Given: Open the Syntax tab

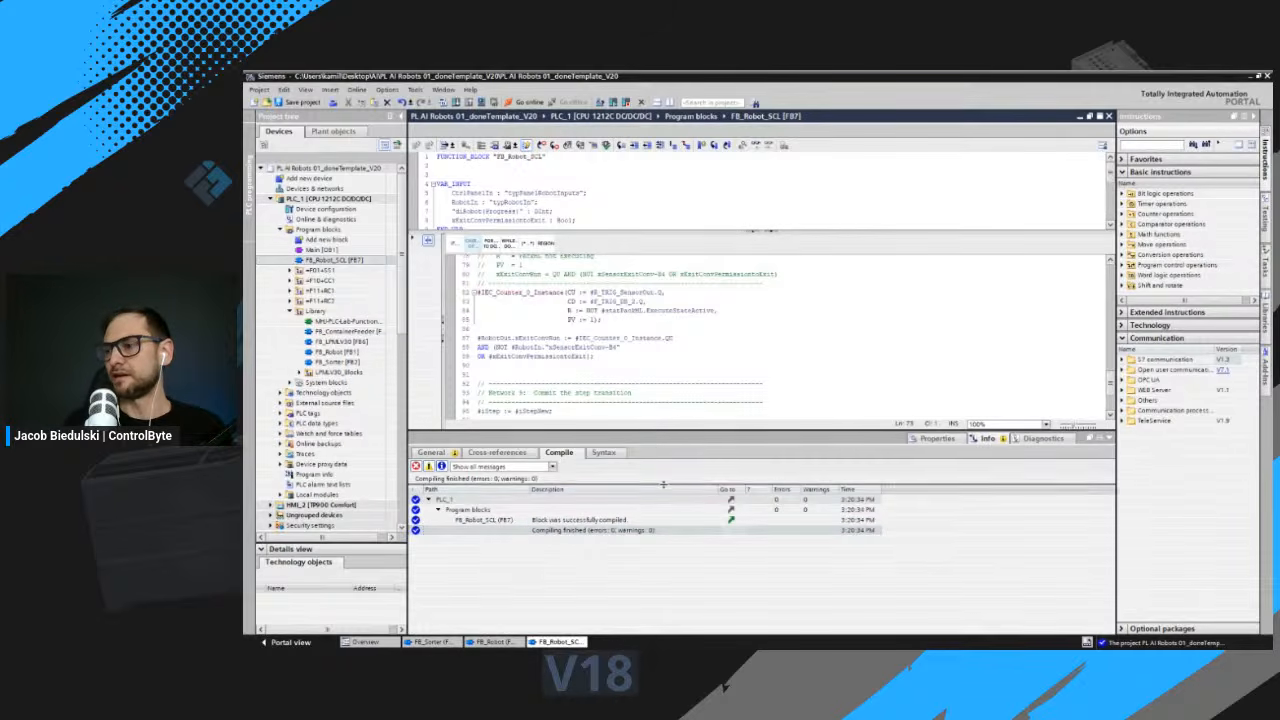Looking at the screenshot, I should [603, 452].
